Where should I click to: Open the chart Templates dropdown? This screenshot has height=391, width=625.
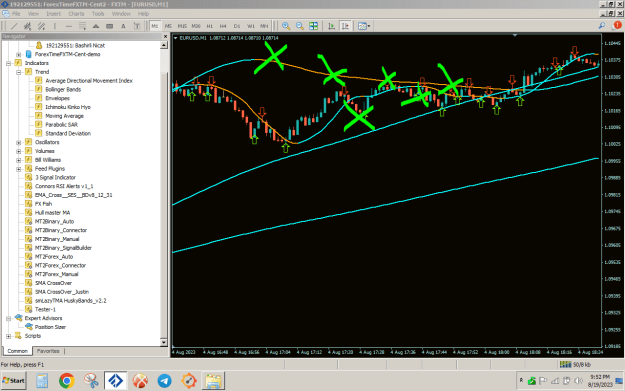coord(364,26)
